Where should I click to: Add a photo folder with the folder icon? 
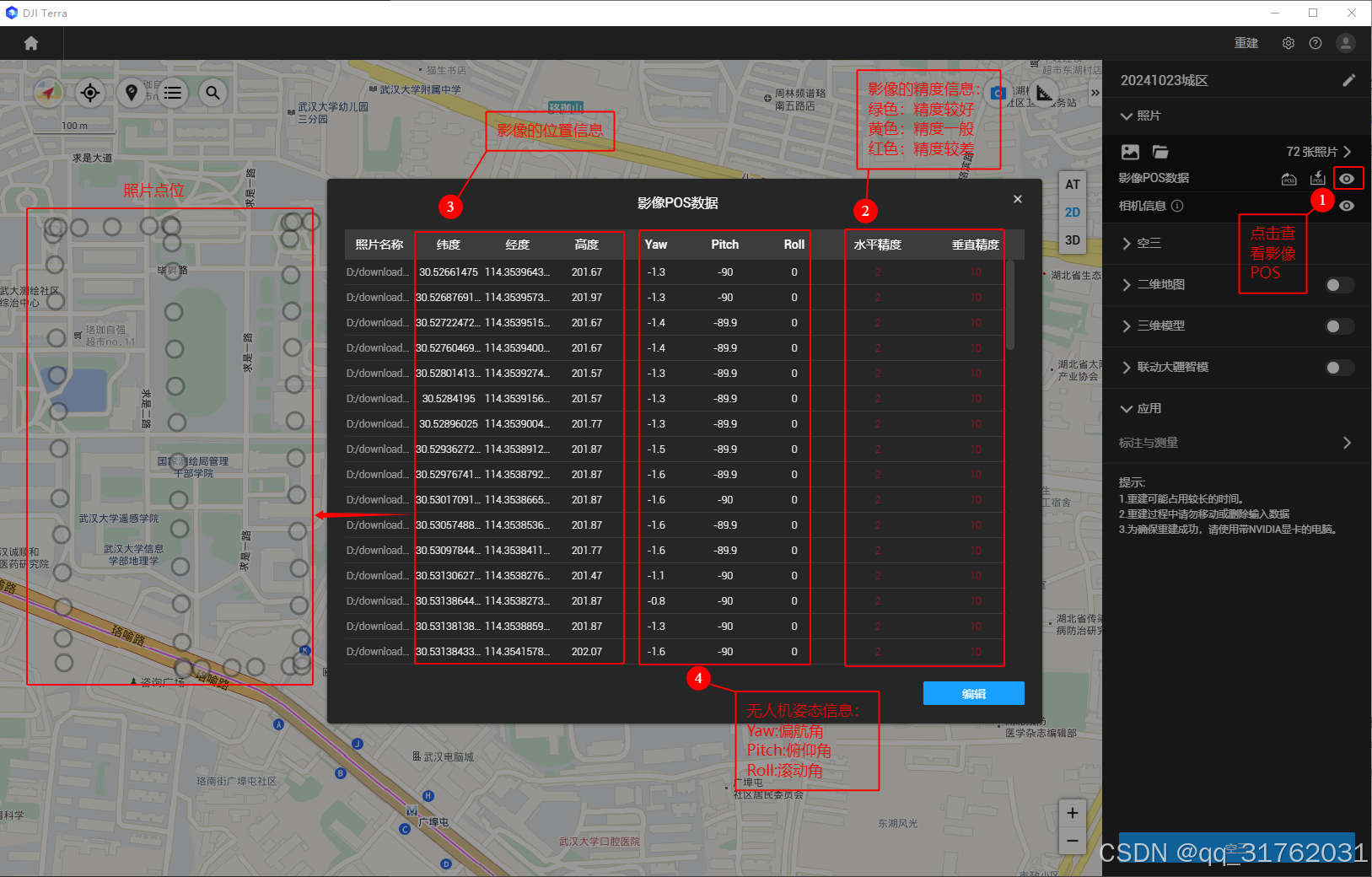pos(1160,152)
